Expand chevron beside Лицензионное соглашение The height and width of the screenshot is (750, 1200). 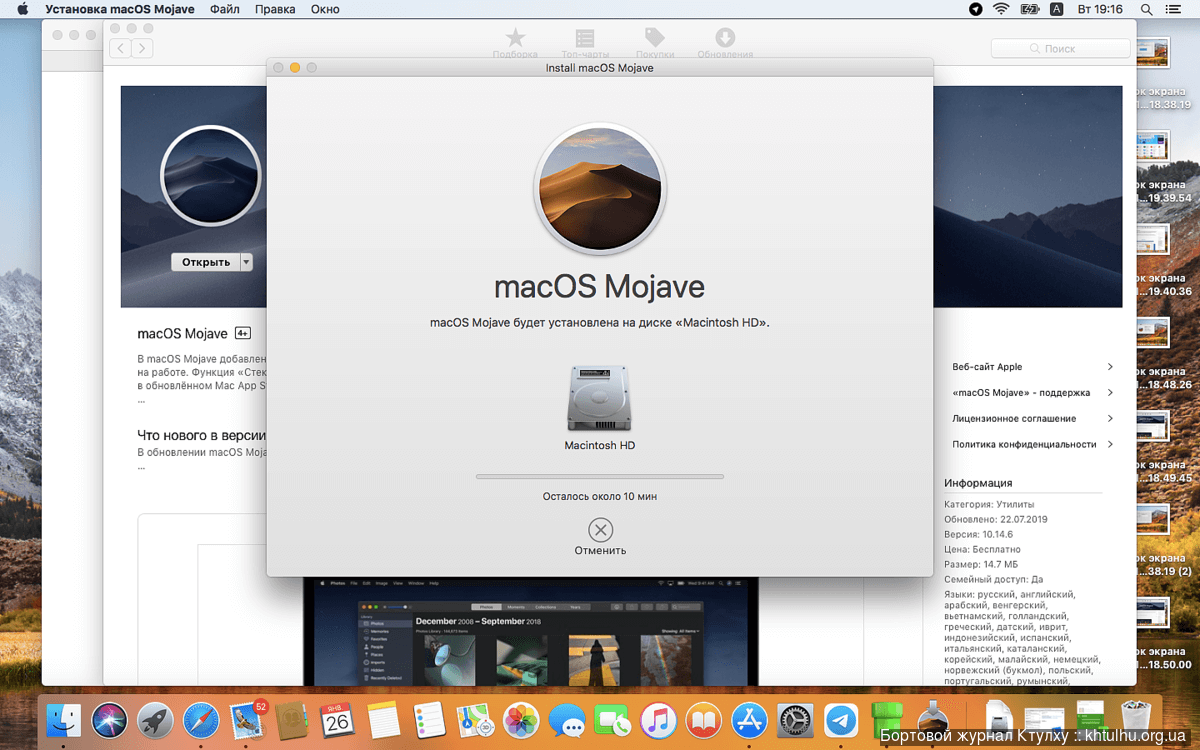[x=1110, y=419]
